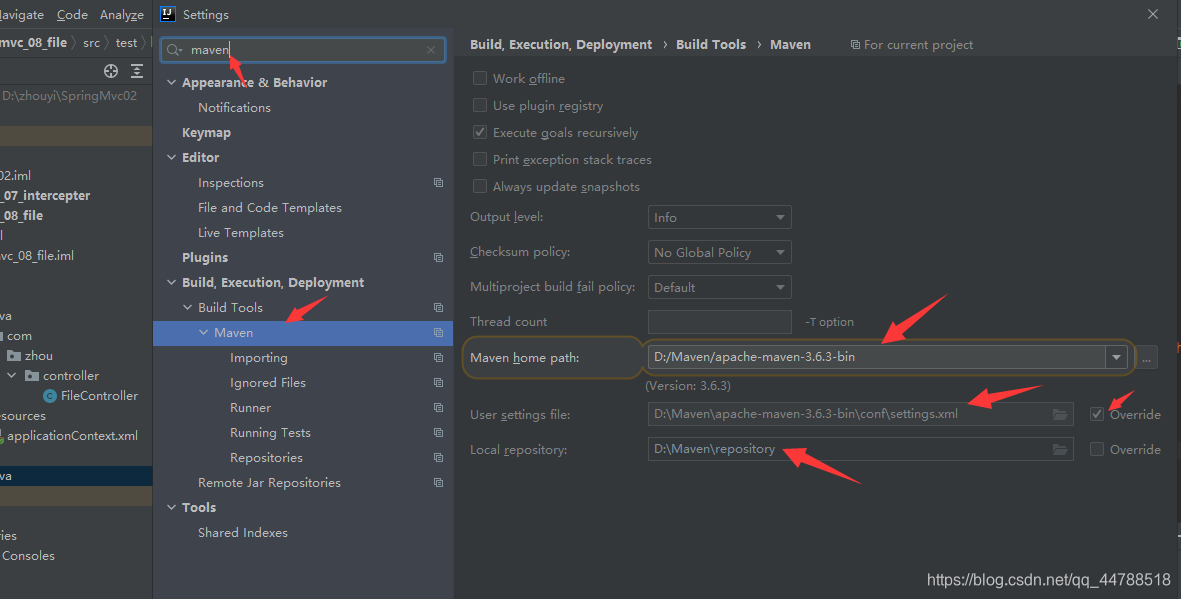Image resolution: width=1181 pixels, height=599 pixels.
Task: Click project-level icon beside Inspections
Action: click(x=438, y=182)
